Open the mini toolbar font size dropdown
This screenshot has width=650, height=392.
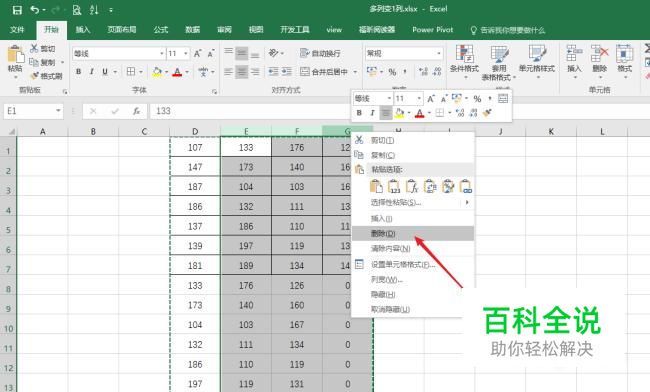pyautogui.click(x=419, y=98)
